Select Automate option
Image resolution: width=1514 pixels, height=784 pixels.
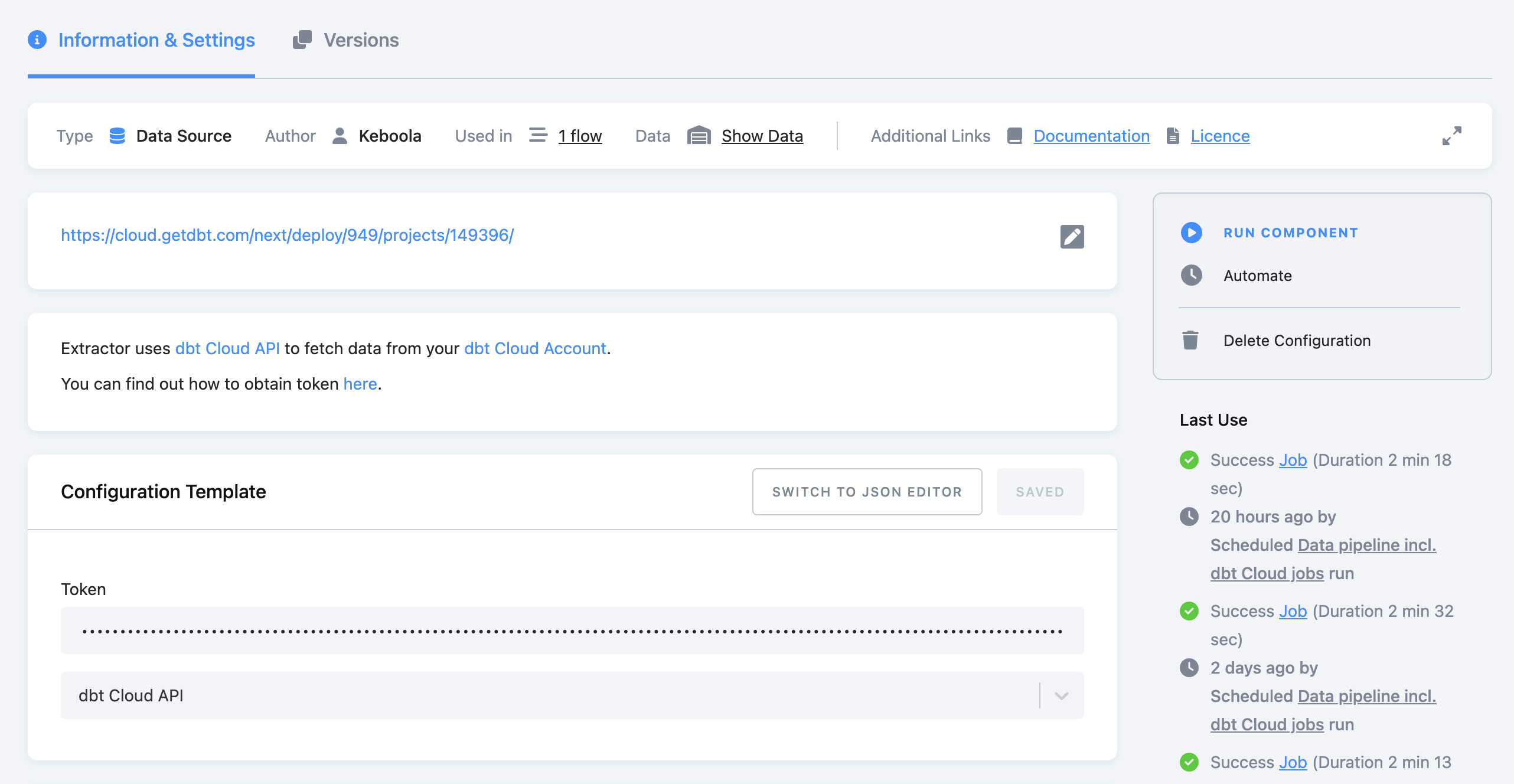coord(1257,276)
